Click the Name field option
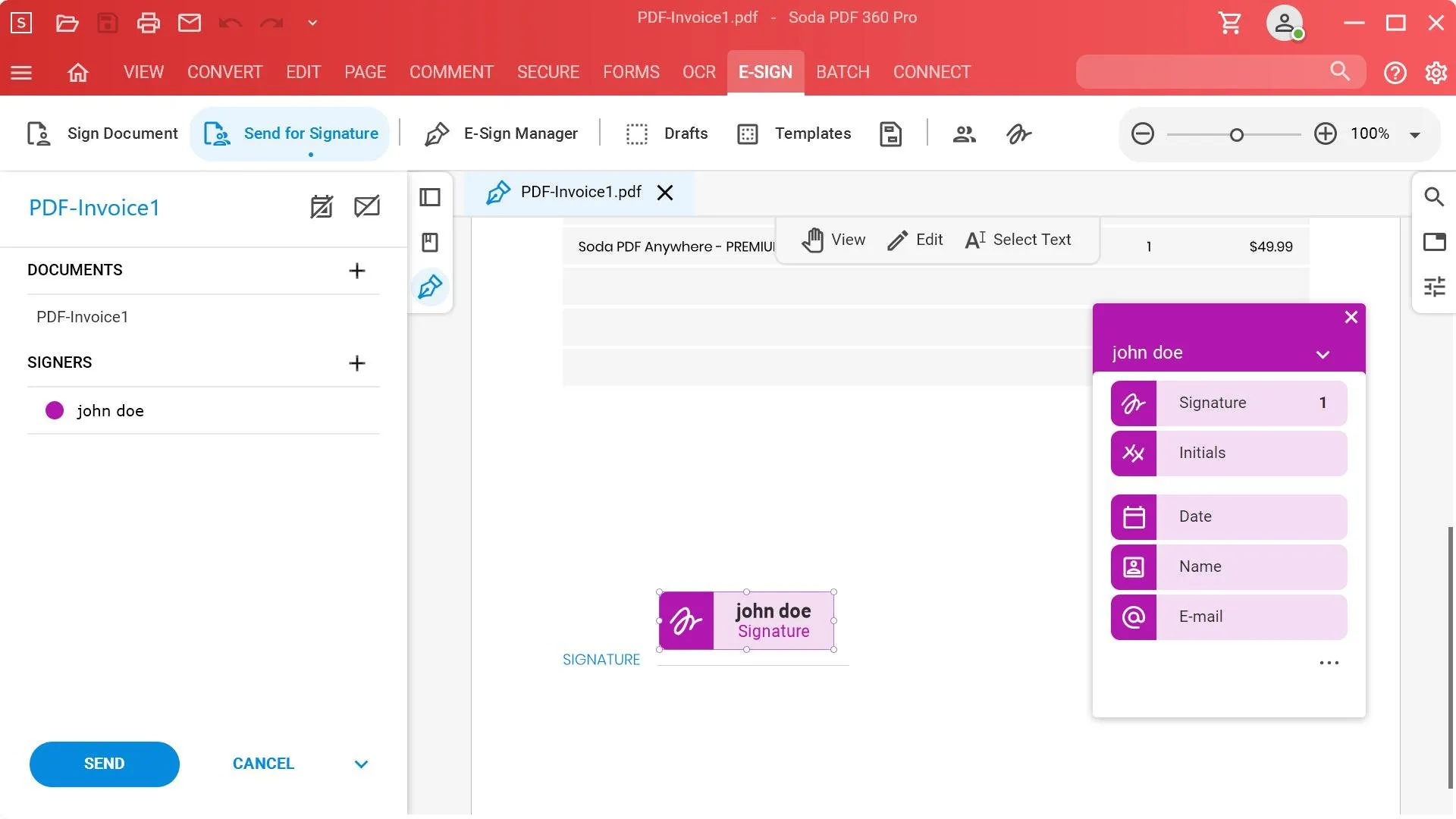Viewport: 1456px width, 819px height. (x=1228, y=567)
